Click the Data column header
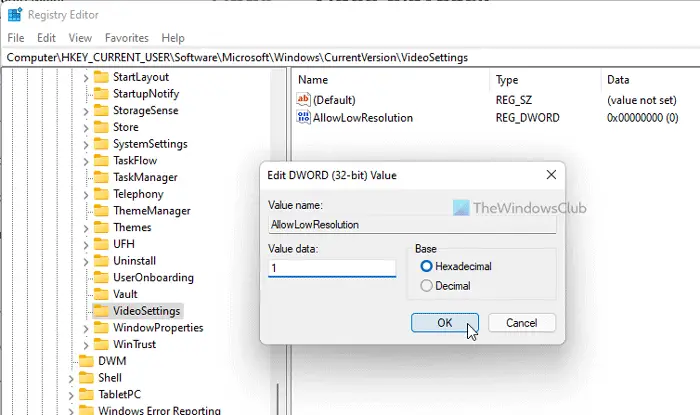Image resolution: width=700 pixels, height=415 pixels. coord(618,80)
